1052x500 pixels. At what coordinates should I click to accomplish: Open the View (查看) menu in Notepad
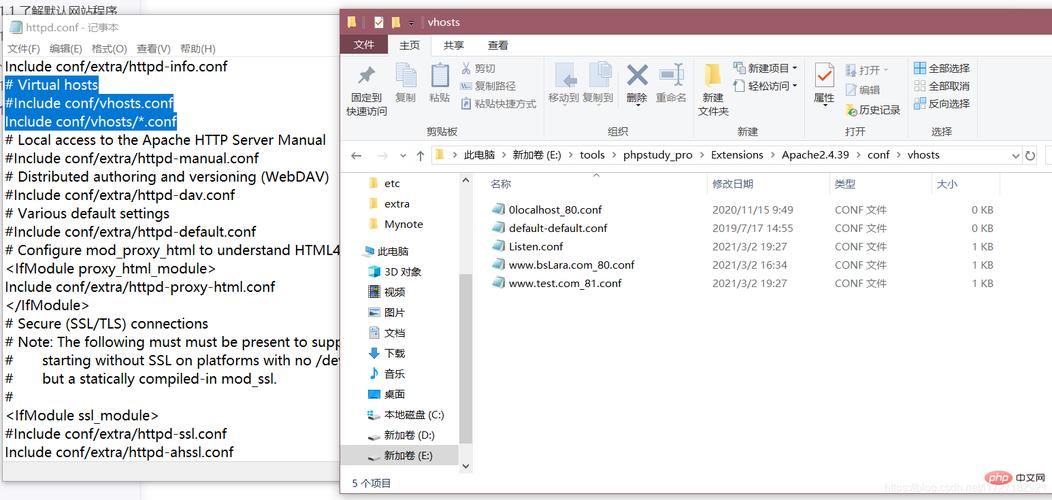point(154,48)
